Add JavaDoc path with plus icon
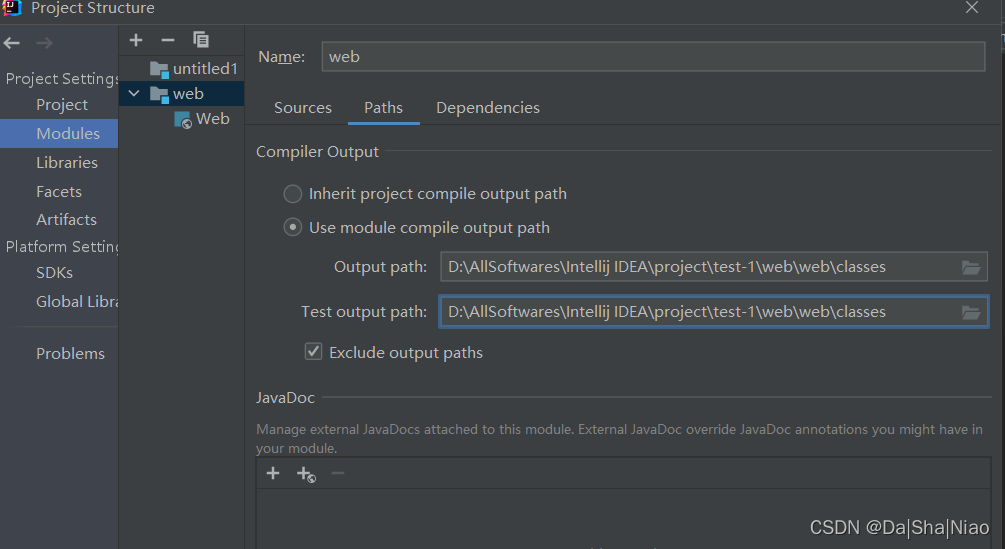The height and width of the screenshot is (549, 1005). 273,473
